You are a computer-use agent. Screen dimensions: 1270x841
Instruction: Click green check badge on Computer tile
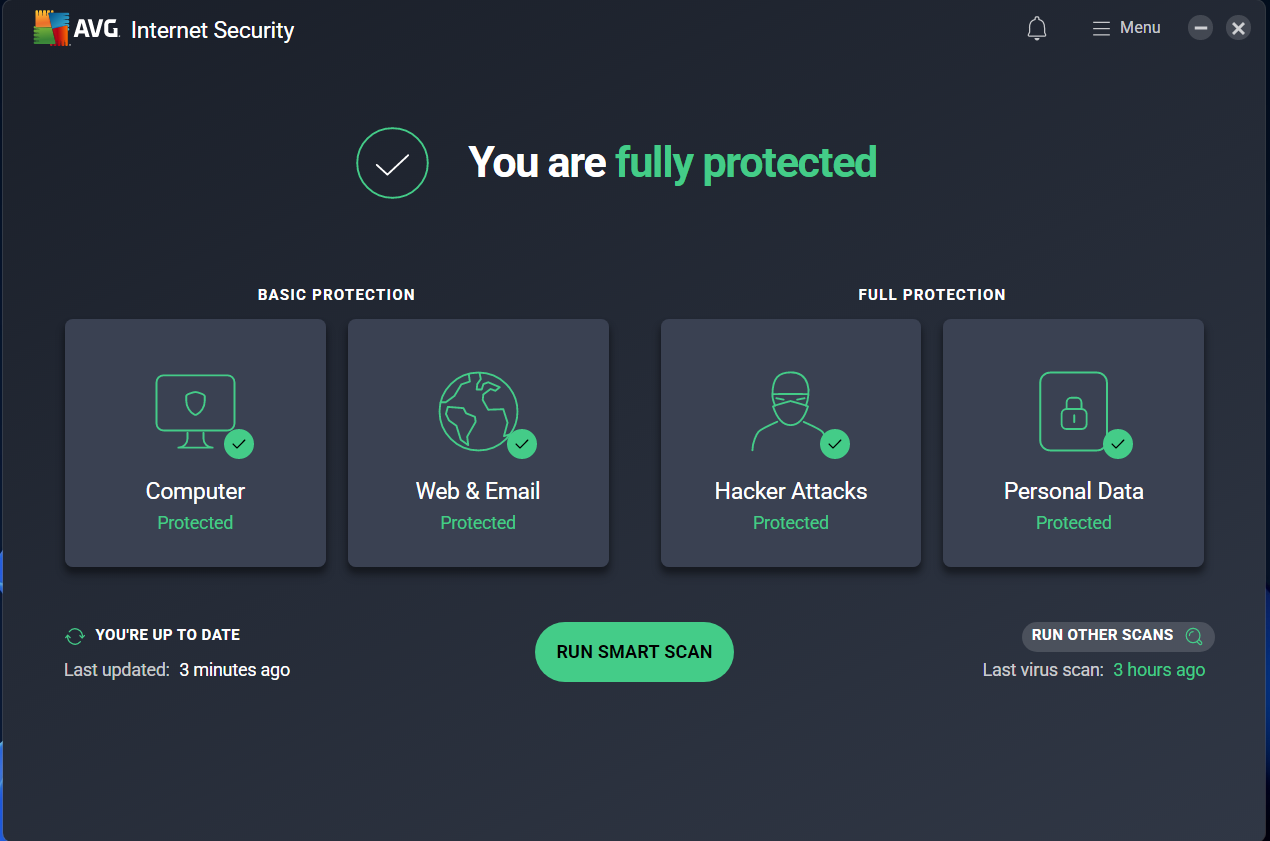coord(239,443)
